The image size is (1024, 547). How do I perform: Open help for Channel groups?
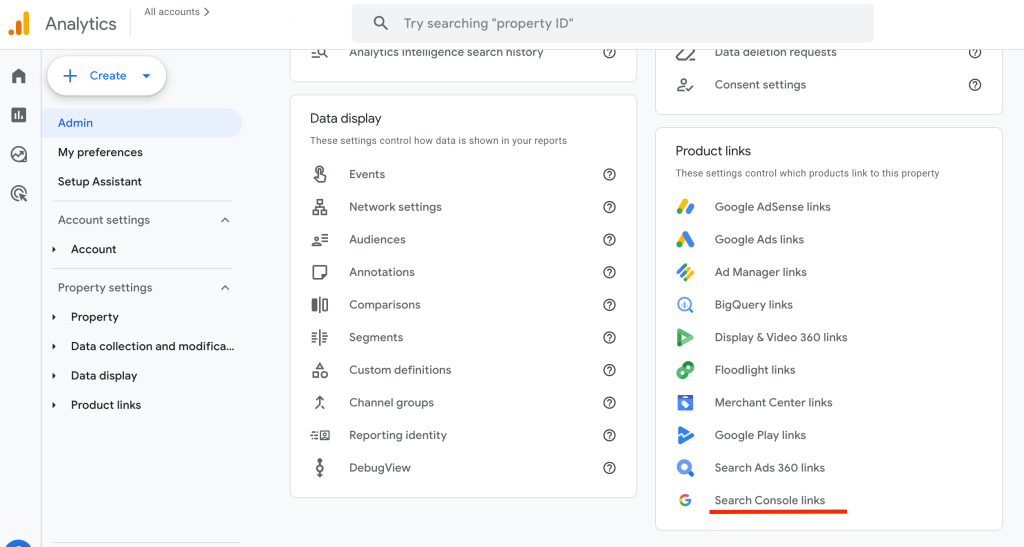click(609, 403)
